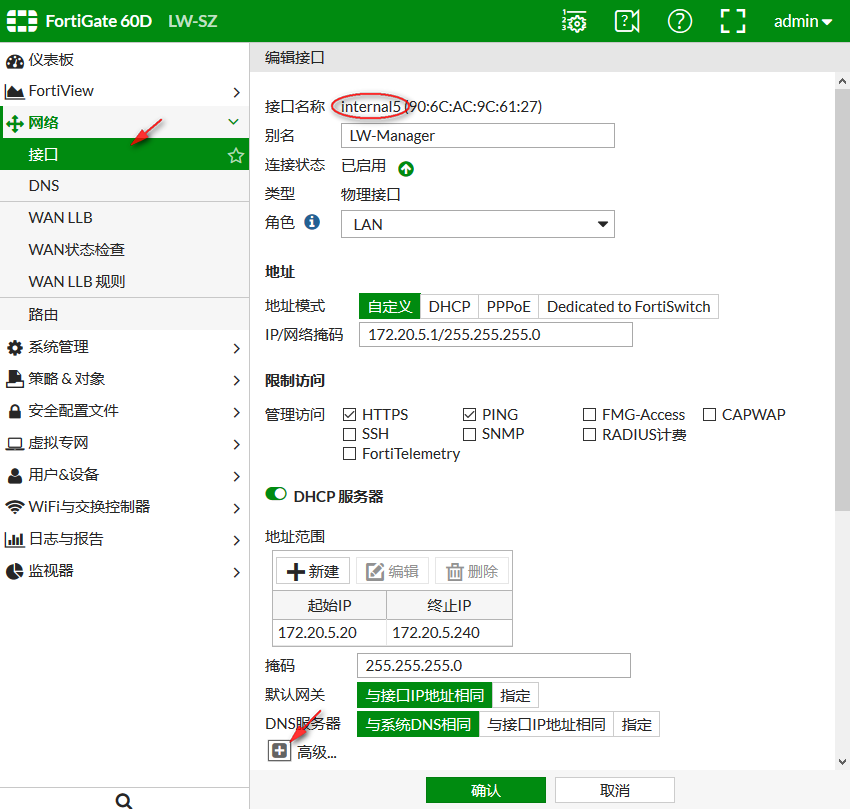Create a new DHCP address range
The image size is (850, 809).
pos(313,571)
